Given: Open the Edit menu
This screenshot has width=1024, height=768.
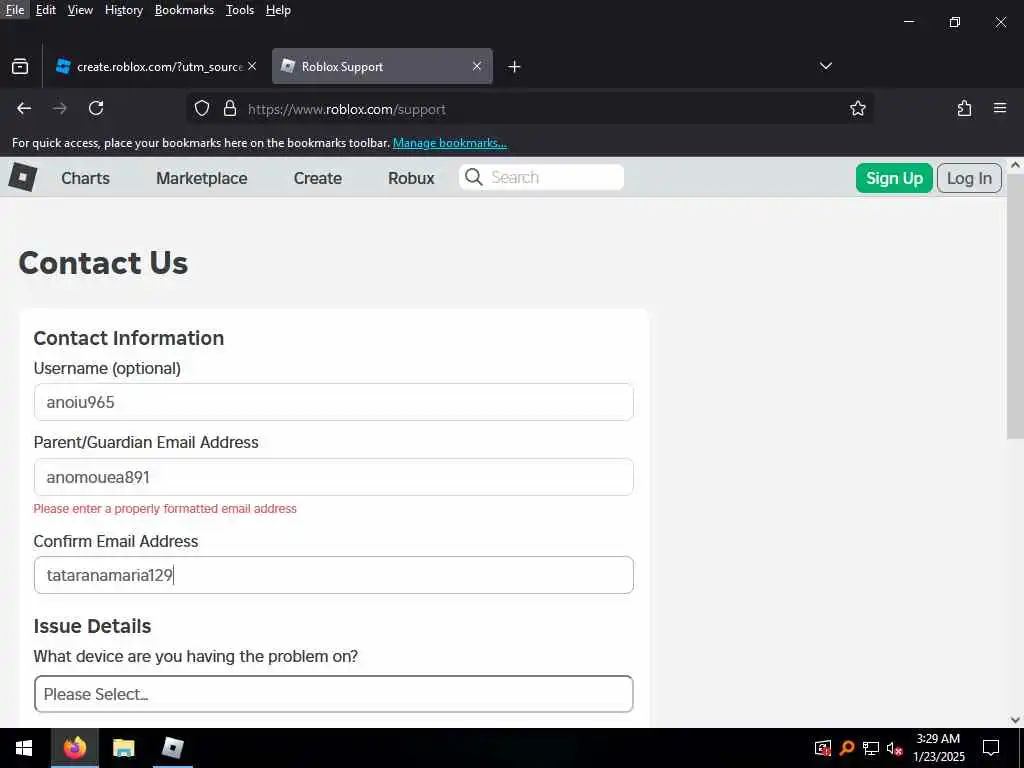Looking at the screenshot, I should [46, 10].
